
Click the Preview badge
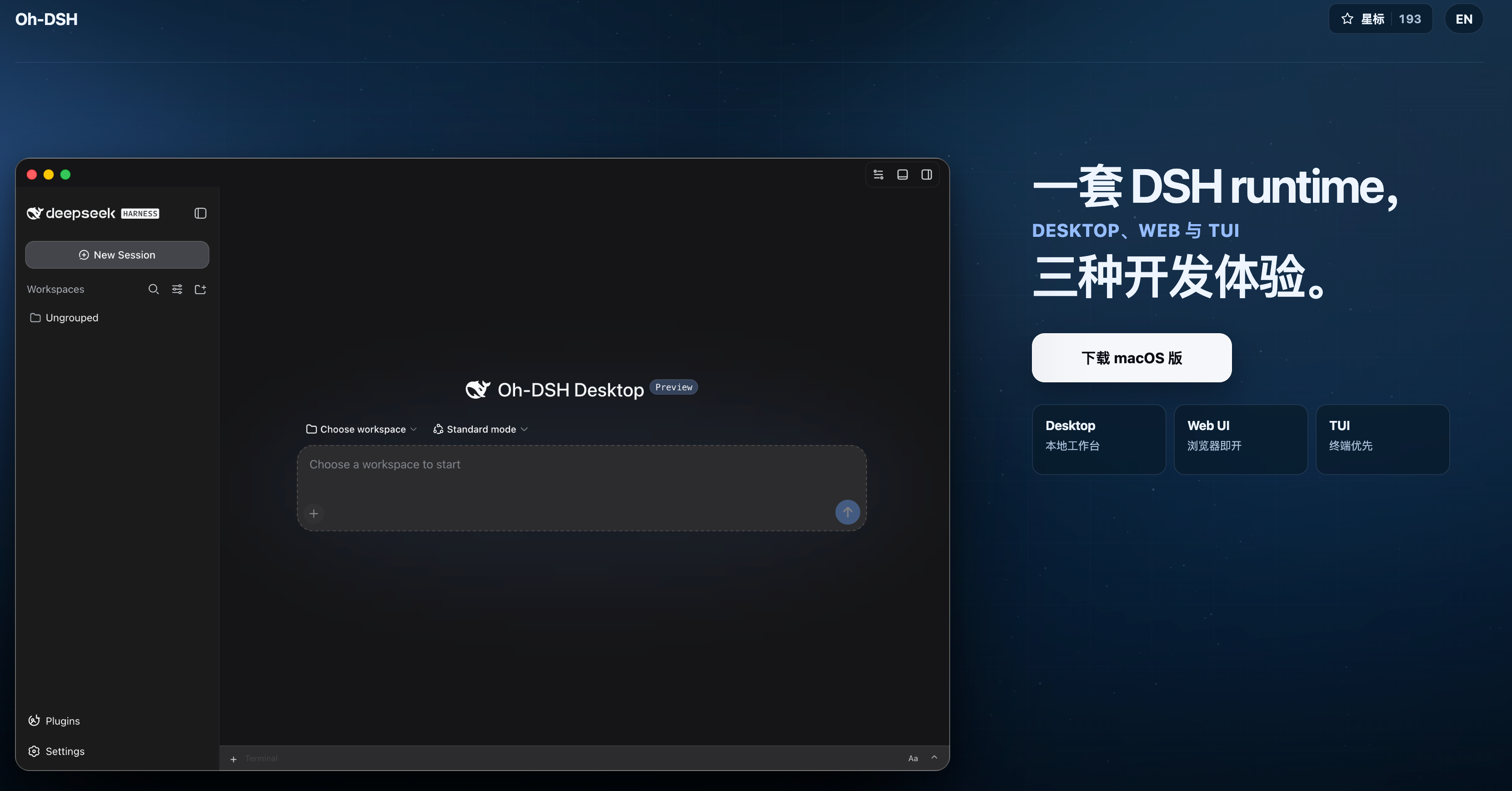coord(673,387)
